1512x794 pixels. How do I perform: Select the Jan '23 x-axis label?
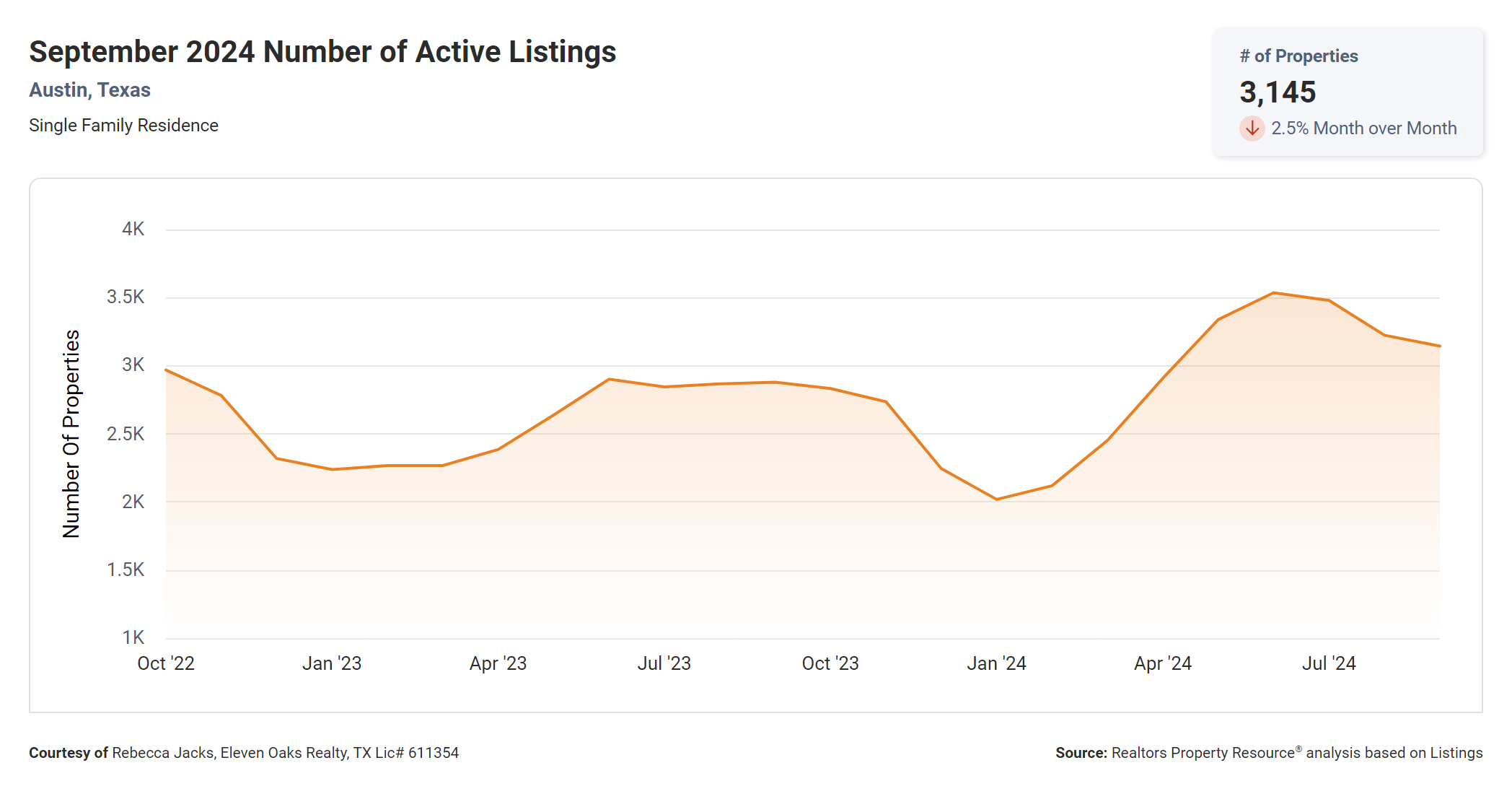click(332, 663)
